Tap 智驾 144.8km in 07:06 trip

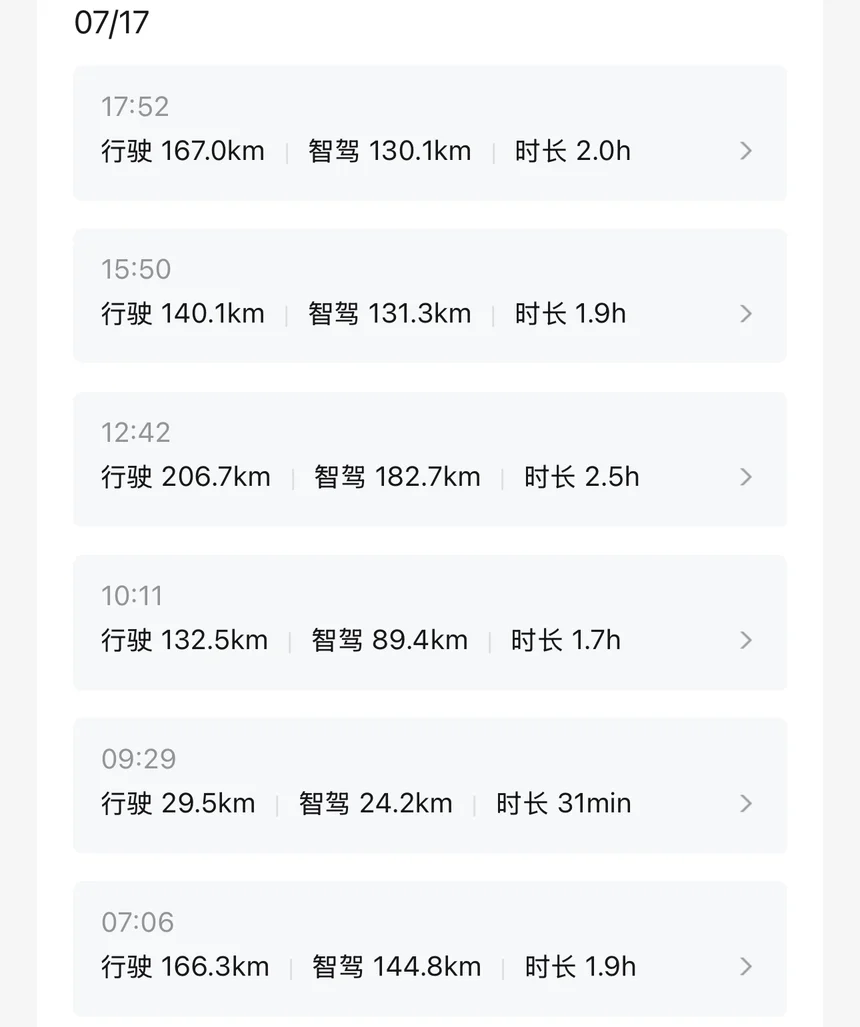396,967
